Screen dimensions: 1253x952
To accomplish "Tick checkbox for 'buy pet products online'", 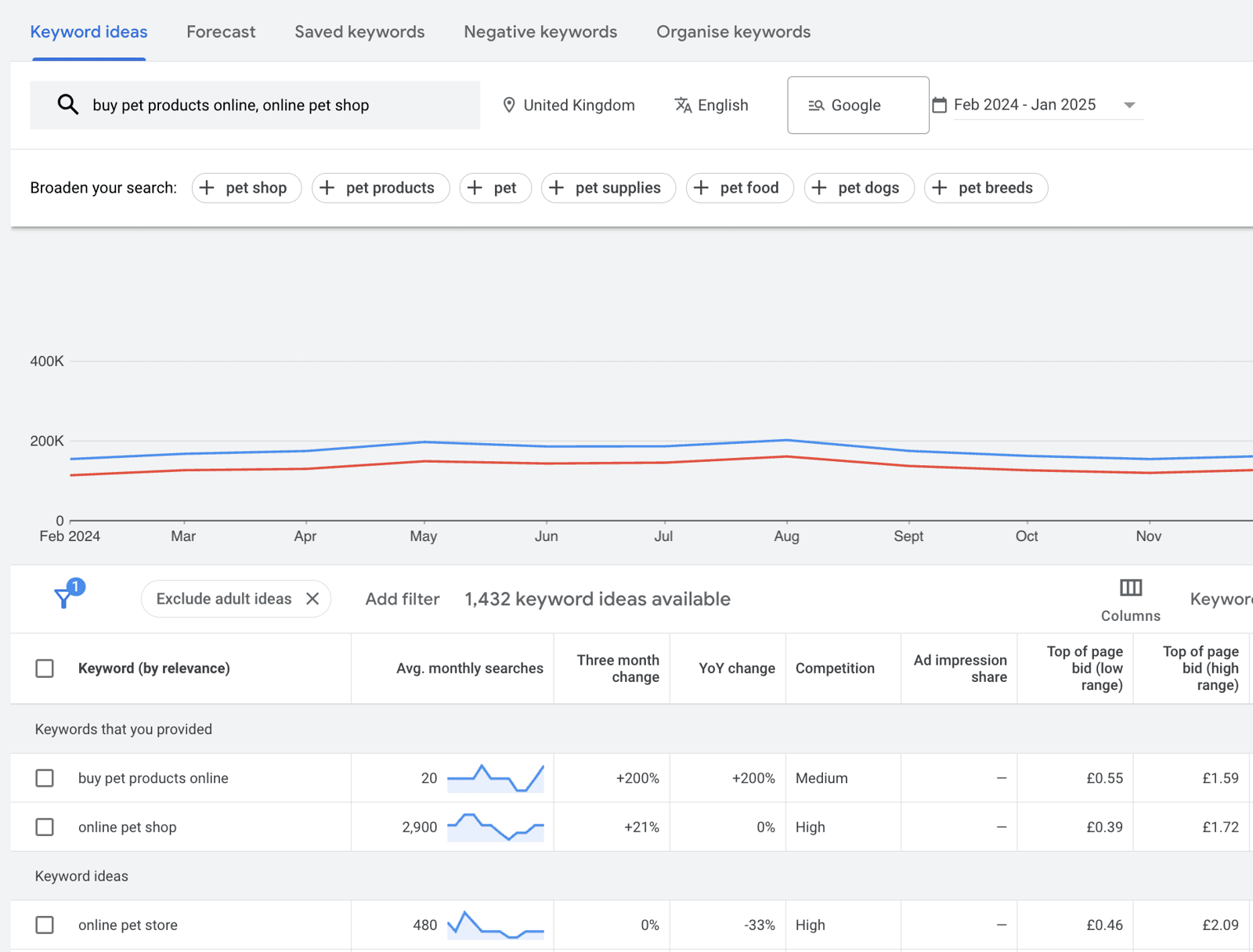I will (45, 778).
